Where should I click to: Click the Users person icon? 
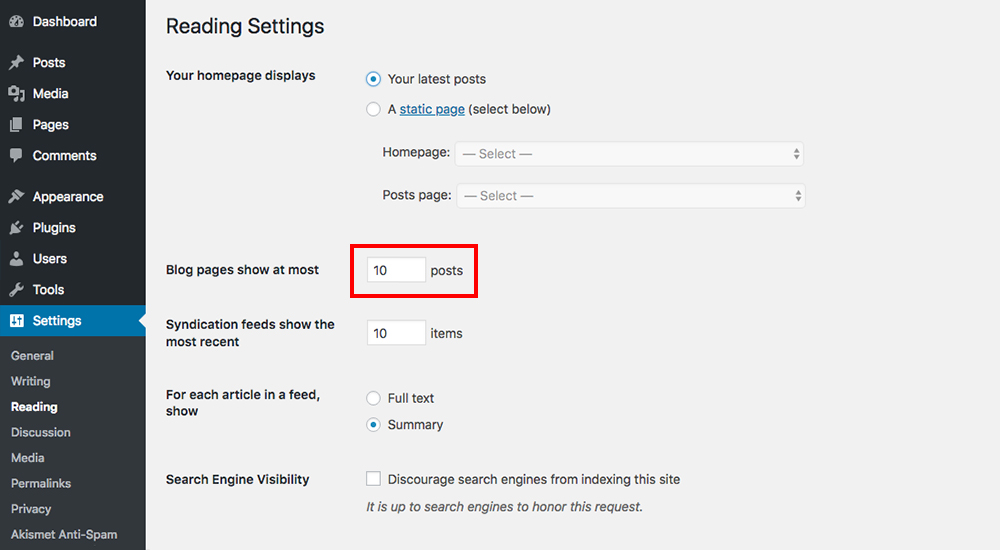[x=16, y=259]
